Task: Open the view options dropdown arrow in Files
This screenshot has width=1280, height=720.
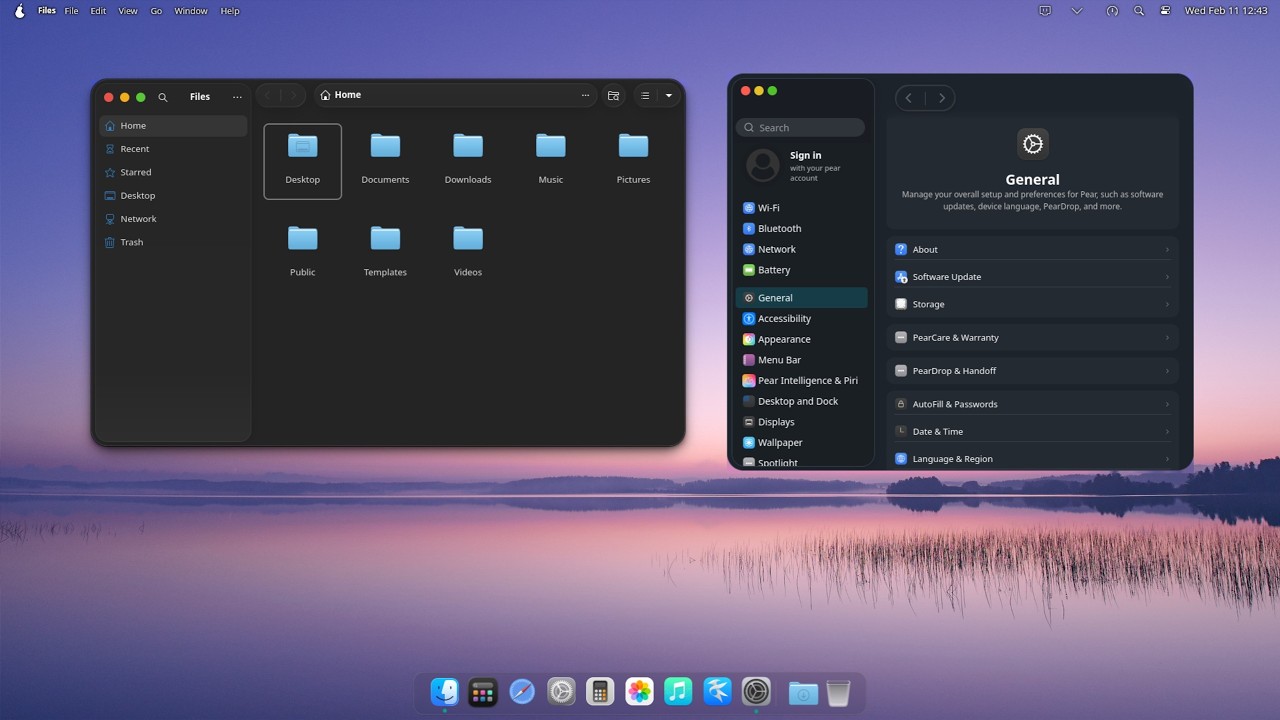Action: pyautogui.click(x=668, y=95)
